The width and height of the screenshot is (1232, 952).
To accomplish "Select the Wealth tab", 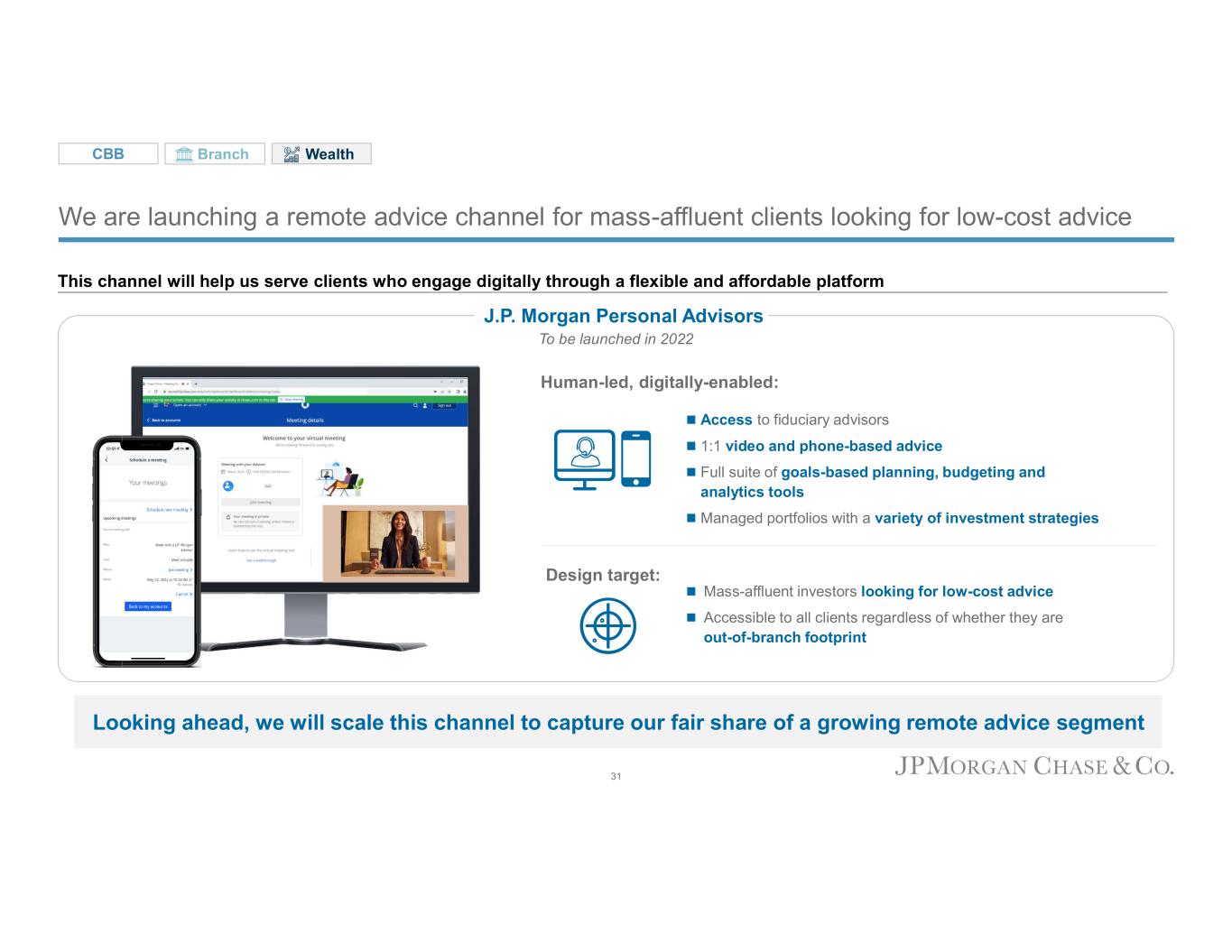I will coord(321,154).
